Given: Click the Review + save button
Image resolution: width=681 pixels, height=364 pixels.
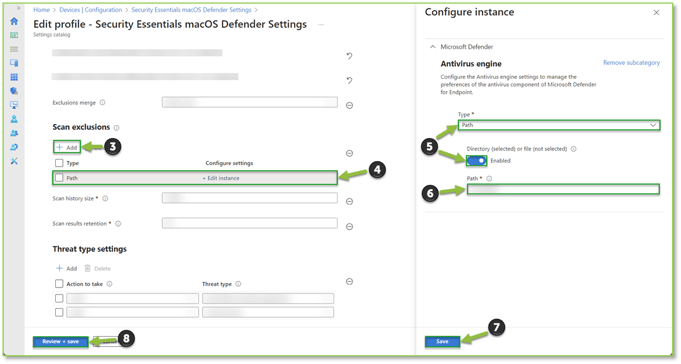Looking at the screenshot, I should click(x=61, y=341).
